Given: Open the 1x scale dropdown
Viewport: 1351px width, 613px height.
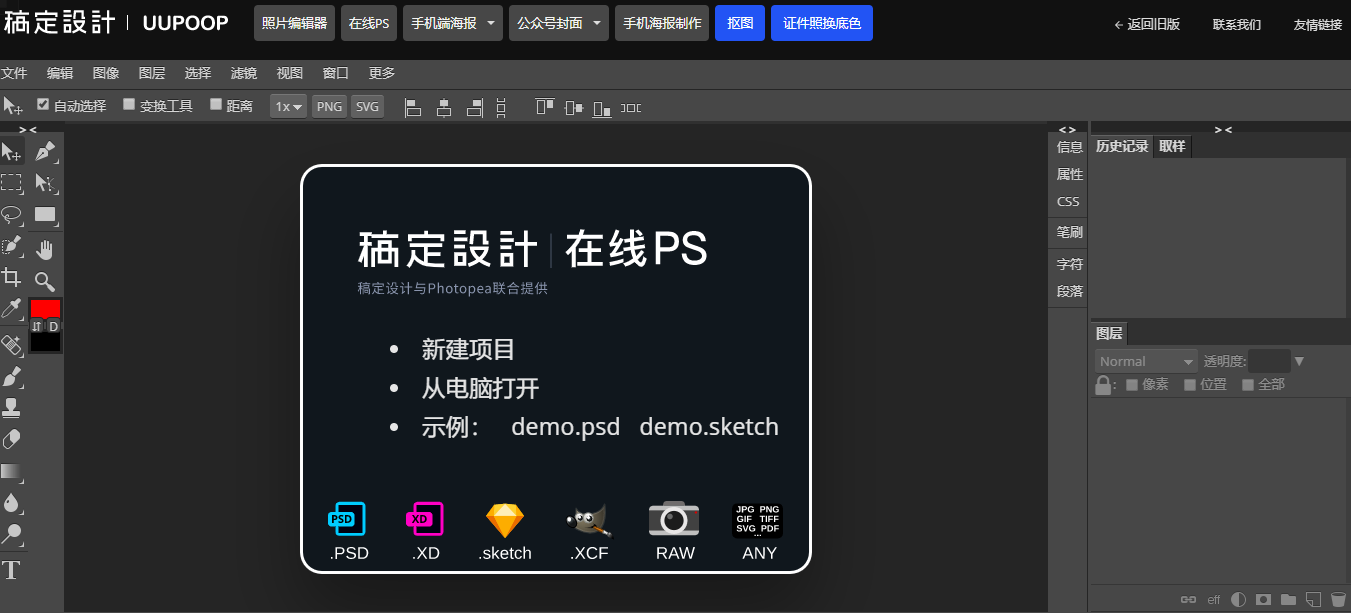Looking at the screenshot, I should tap(289, 106).
